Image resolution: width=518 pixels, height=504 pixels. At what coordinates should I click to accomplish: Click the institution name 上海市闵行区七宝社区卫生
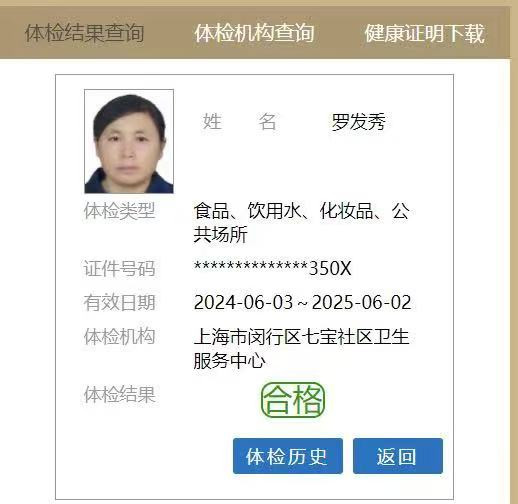[x=301, y=337]
